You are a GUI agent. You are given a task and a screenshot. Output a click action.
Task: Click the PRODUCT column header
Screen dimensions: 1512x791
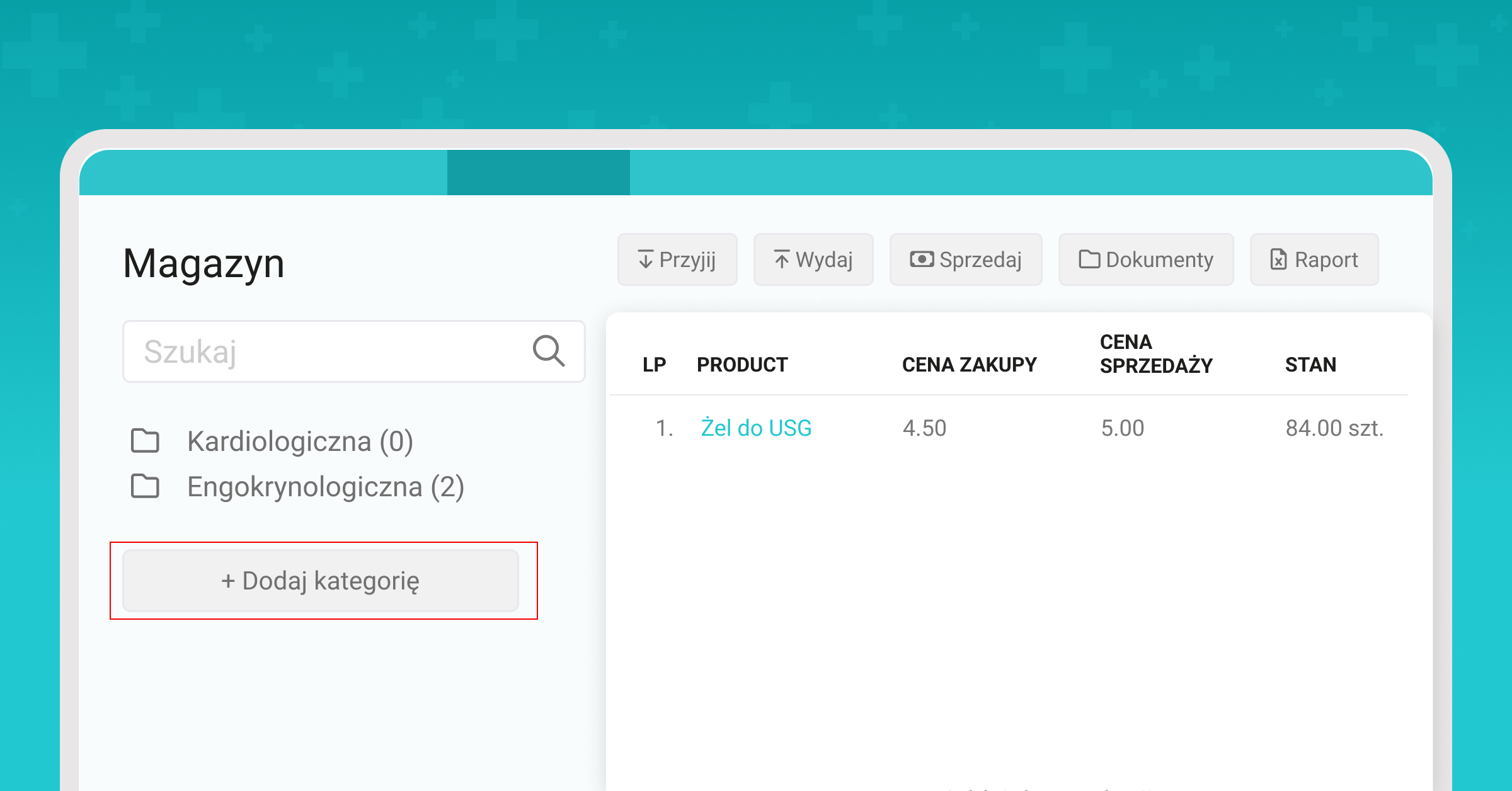pos(742,365)
